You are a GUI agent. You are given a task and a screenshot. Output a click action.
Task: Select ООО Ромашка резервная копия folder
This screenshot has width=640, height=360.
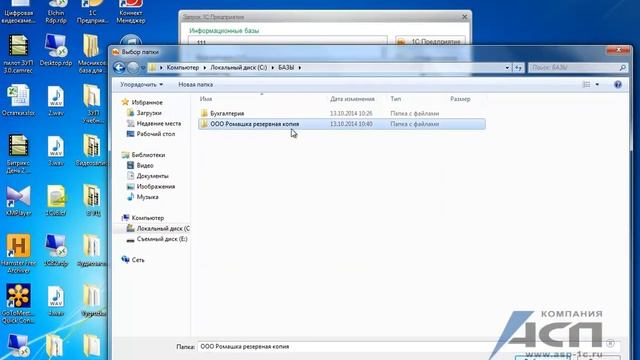tap(342, 124)
